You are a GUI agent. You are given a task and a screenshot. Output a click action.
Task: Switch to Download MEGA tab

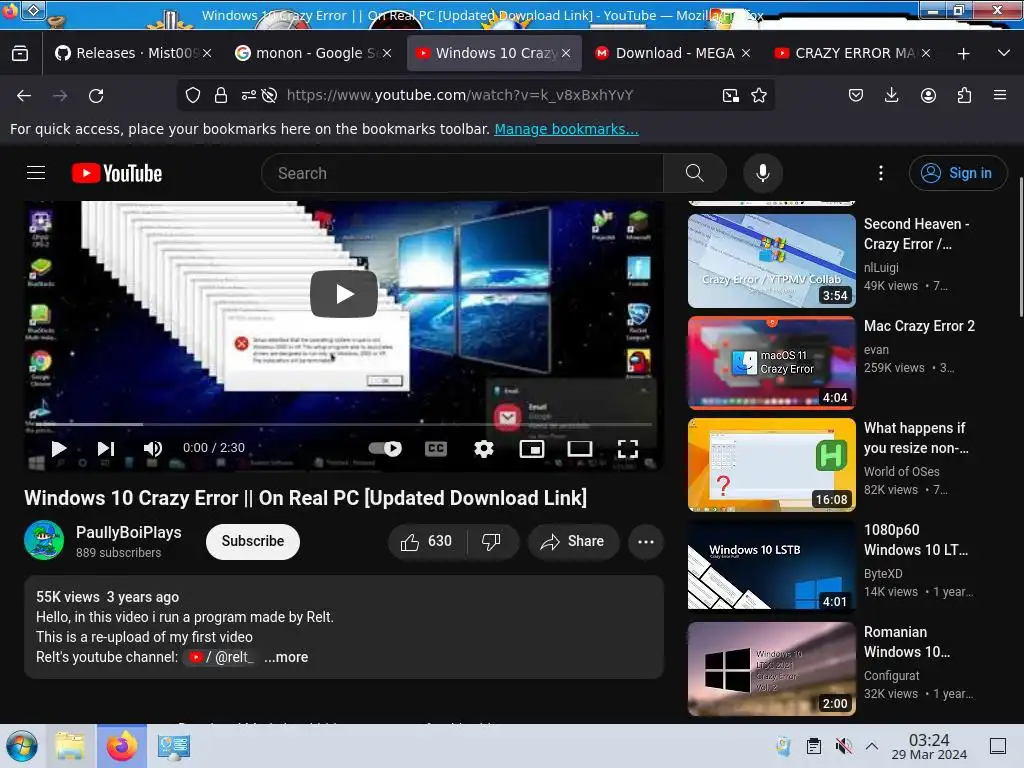click(x=673, y=53)
